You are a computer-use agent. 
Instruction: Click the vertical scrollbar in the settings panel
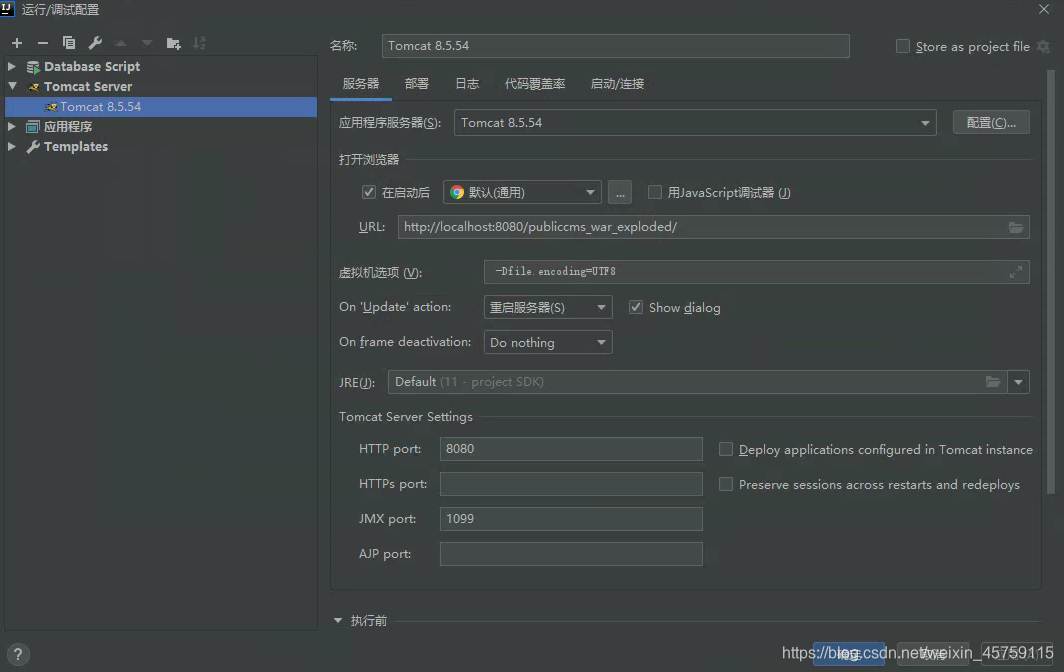(1051, 282)
